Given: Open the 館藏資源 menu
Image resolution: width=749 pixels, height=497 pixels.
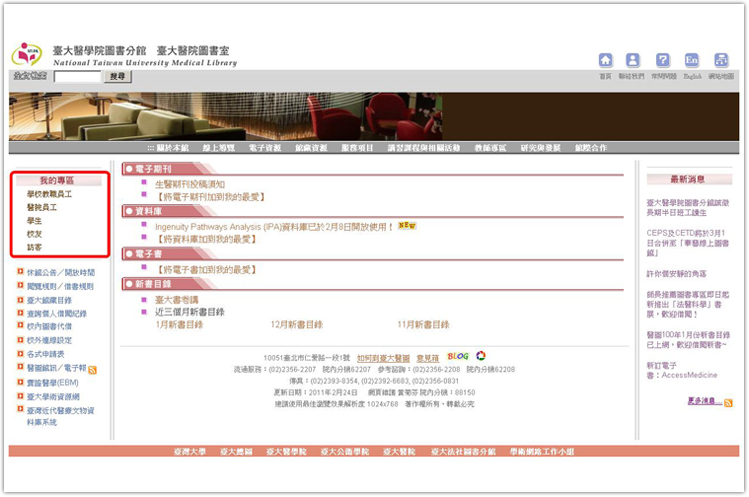Looking at the screenshot, I should [x=311, y=148].
